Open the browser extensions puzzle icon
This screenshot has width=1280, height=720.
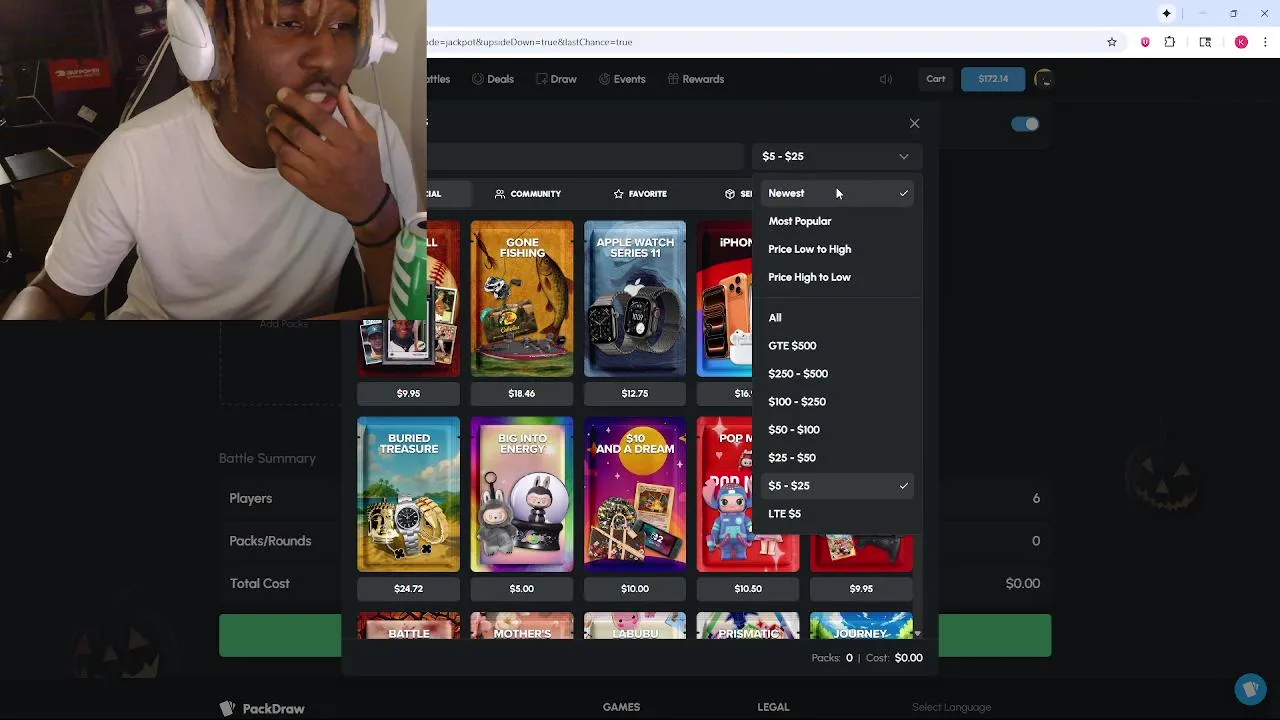pos(1170,42)
